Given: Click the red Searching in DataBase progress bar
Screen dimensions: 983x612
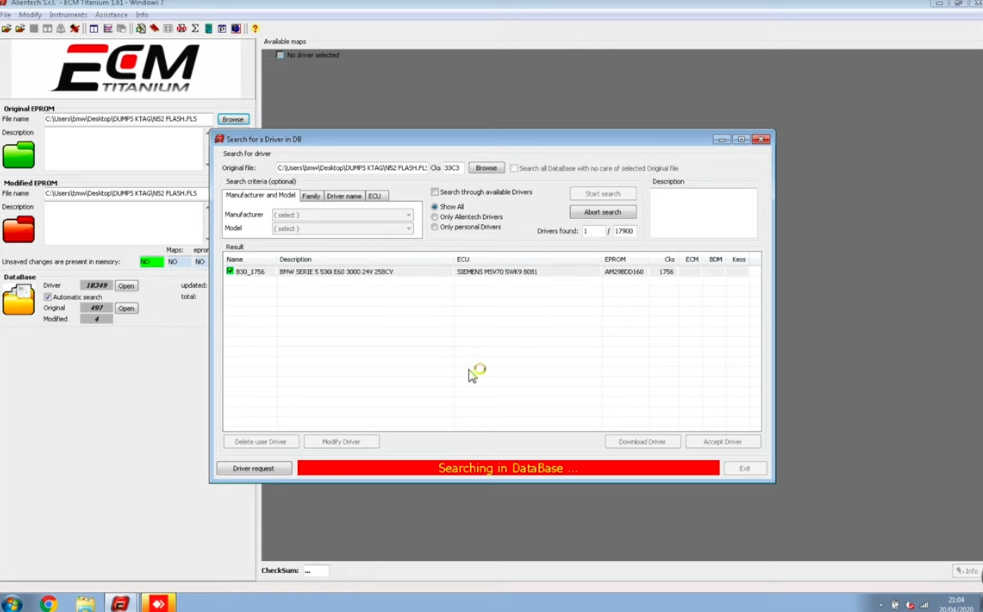Looking at the screenshot, I should click(x=508, y=468).
